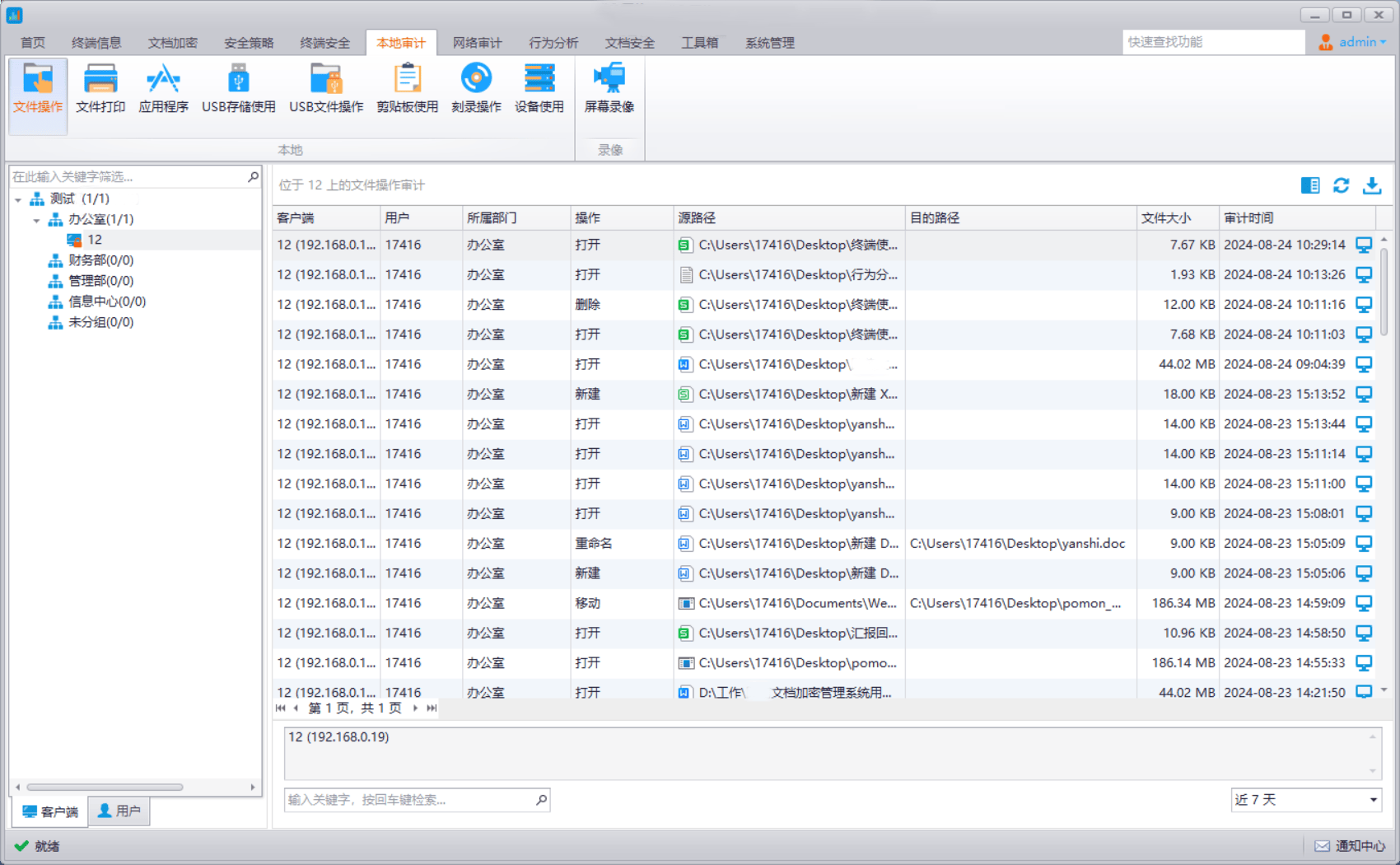Sort by the 操作 column header

point(622,218)
